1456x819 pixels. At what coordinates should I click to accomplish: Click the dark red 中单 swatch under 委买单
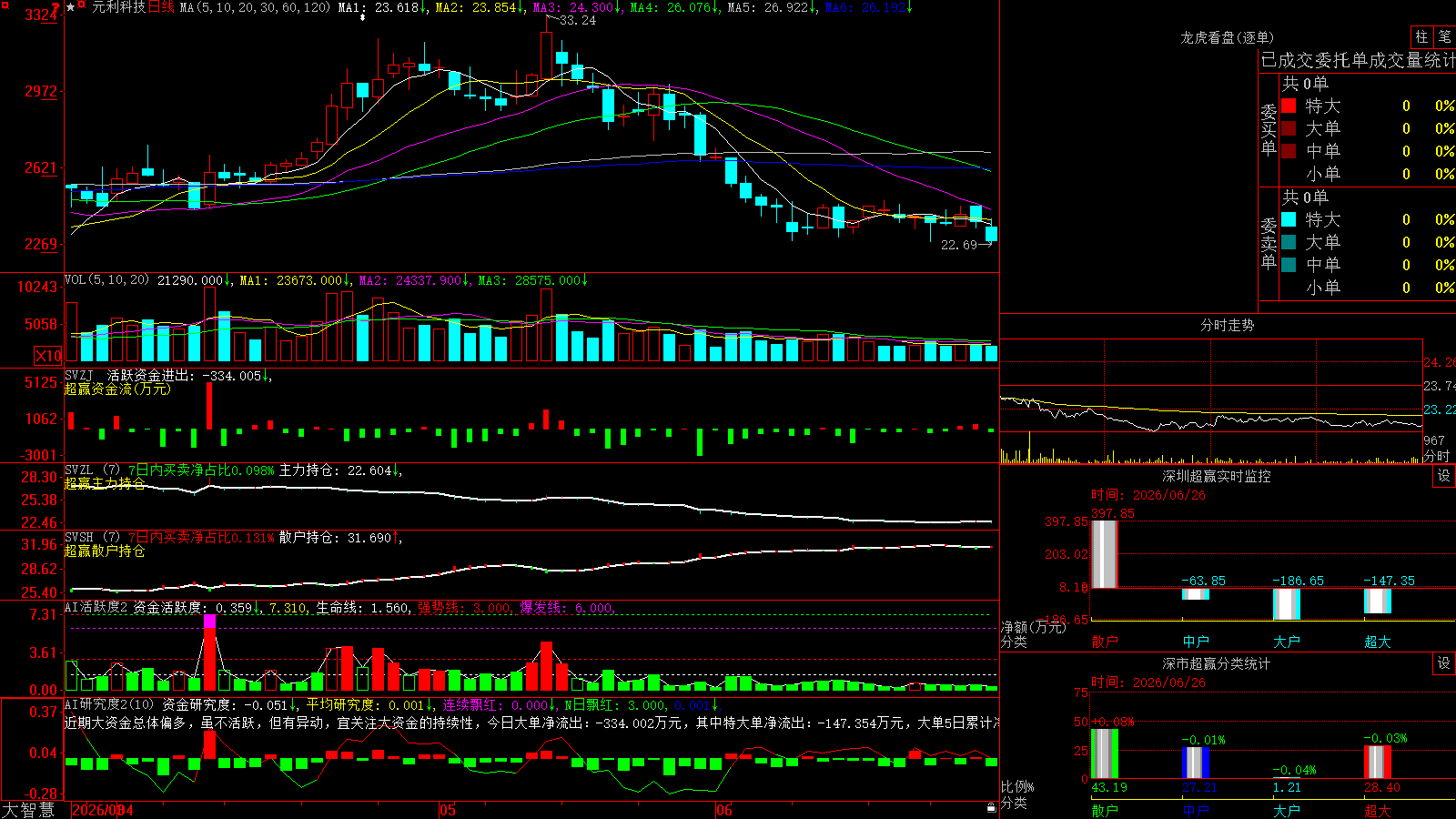pos(1289,151)
